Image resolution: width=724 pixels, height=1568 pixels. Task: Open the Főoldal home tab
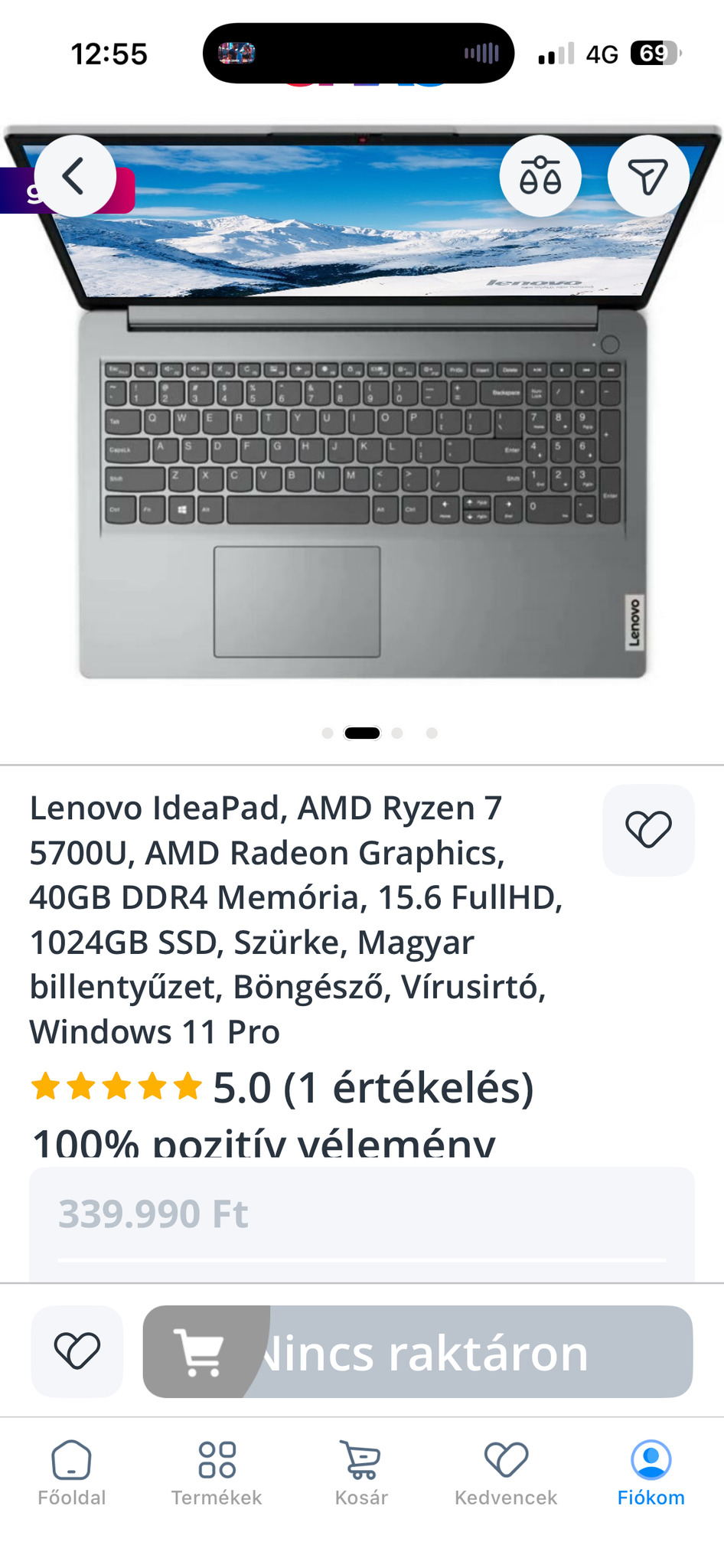pos(72,1474)
